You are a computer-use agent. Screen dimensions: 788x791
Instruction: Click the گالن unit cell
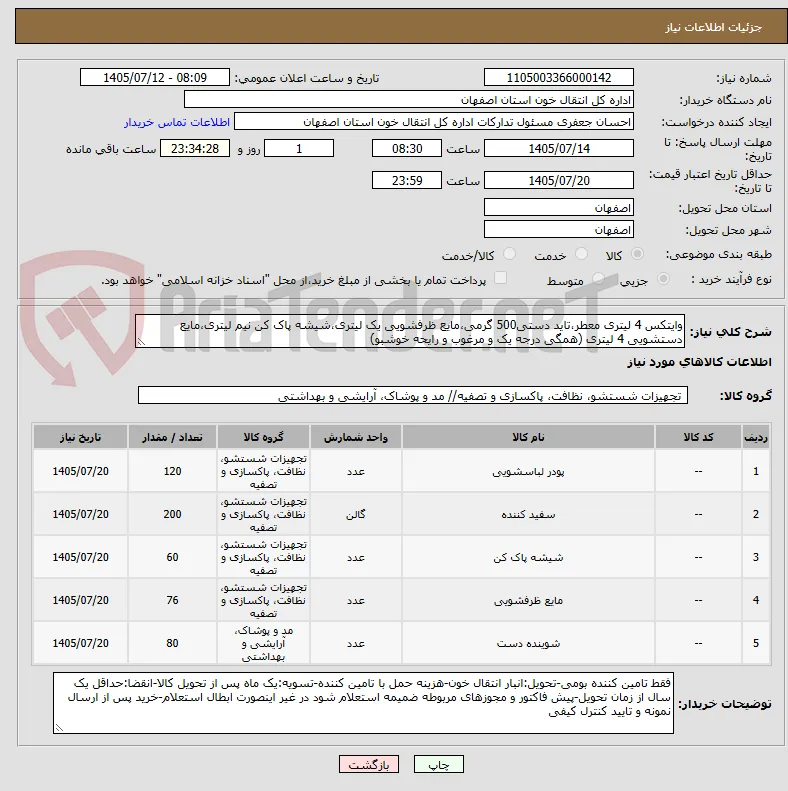point(356,514)
